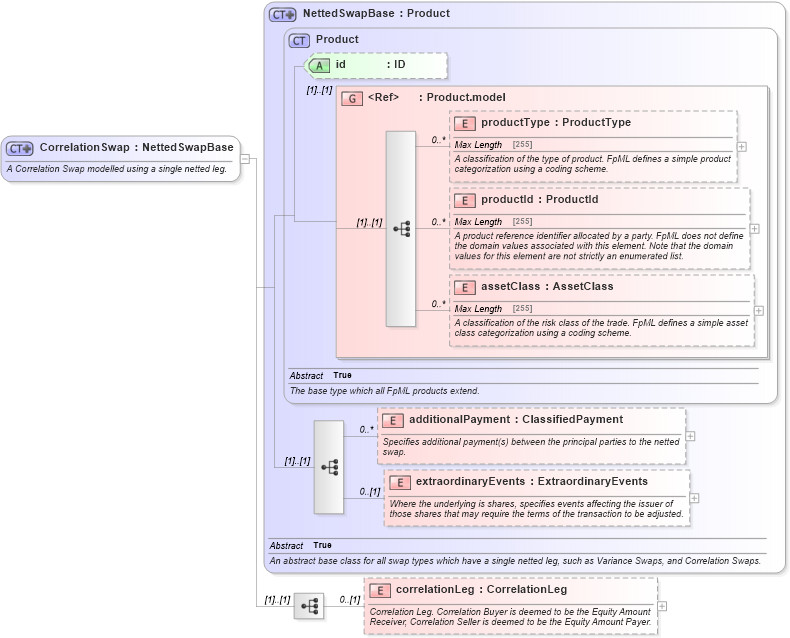
Task: Expand the extraordinaryEvents element
Action: point(694,498)
